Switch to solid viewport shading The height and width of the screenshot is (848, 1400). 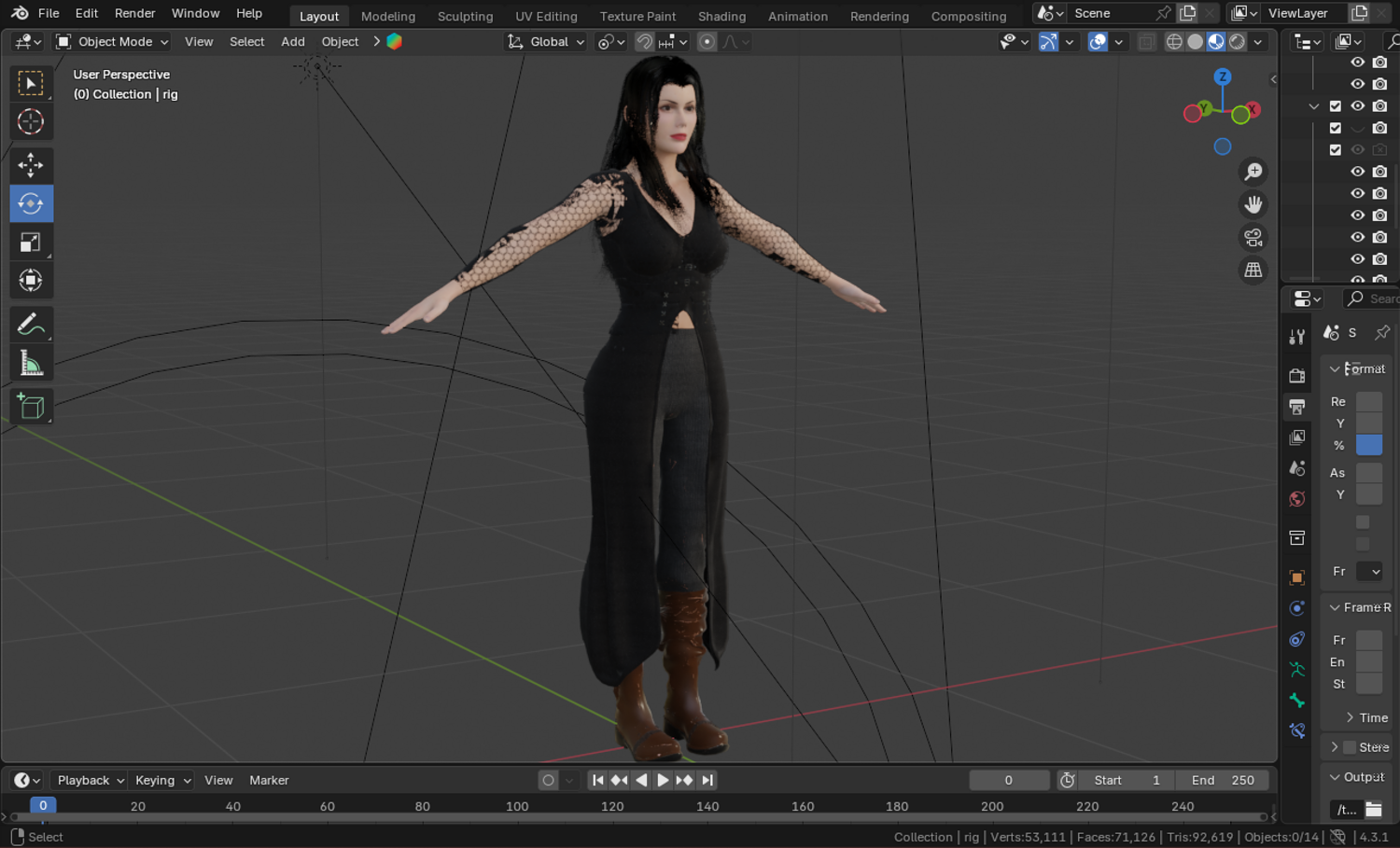(1195, 42)
